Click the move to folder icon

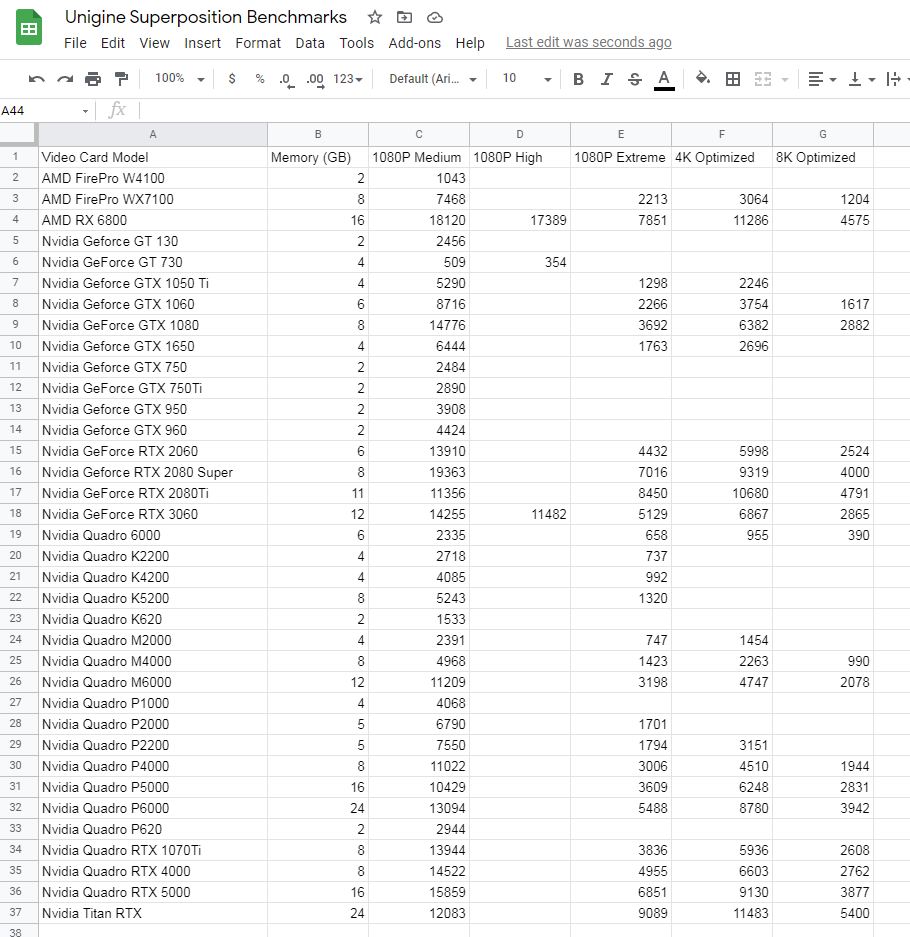[x=405, y=17]
